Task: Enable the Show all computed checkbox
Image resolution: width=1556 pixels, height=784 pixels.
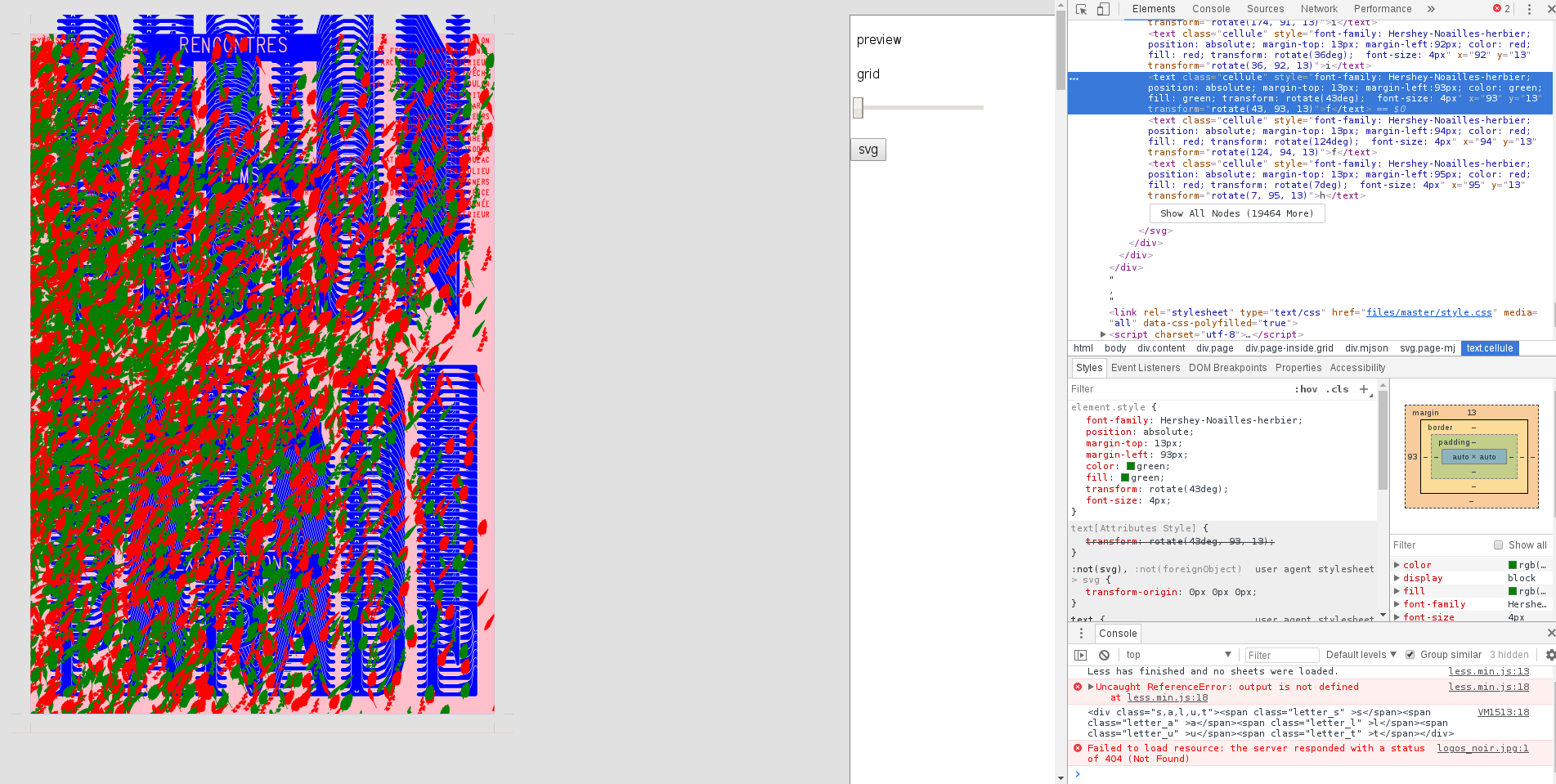Action: 1498,545
